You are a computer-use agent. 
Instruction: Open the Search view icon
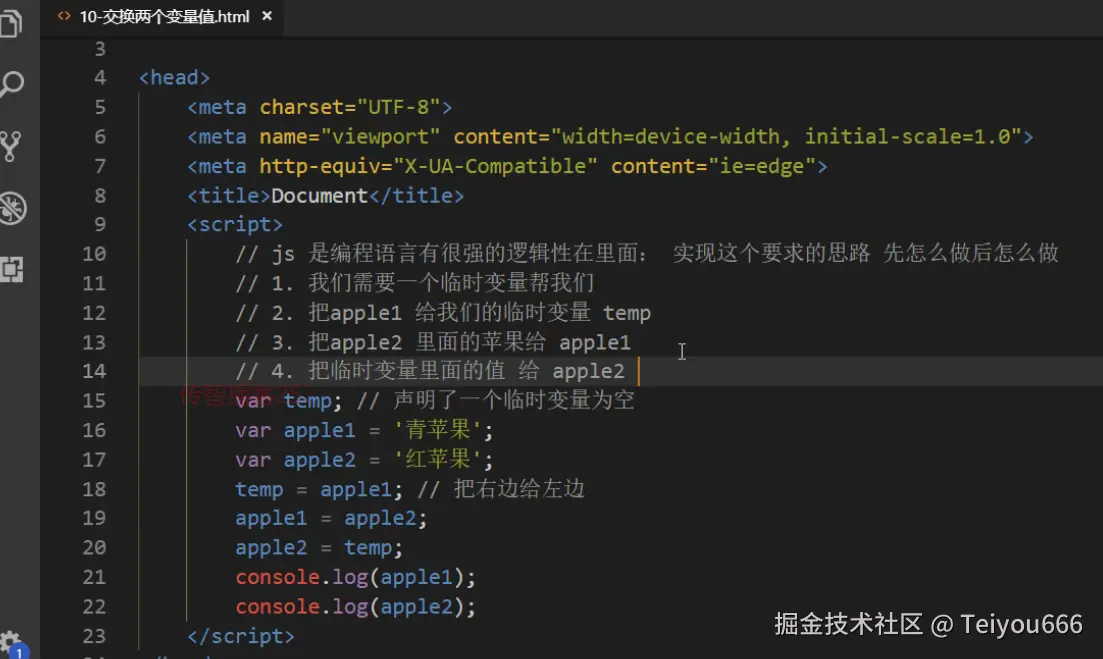coord(11,84)
